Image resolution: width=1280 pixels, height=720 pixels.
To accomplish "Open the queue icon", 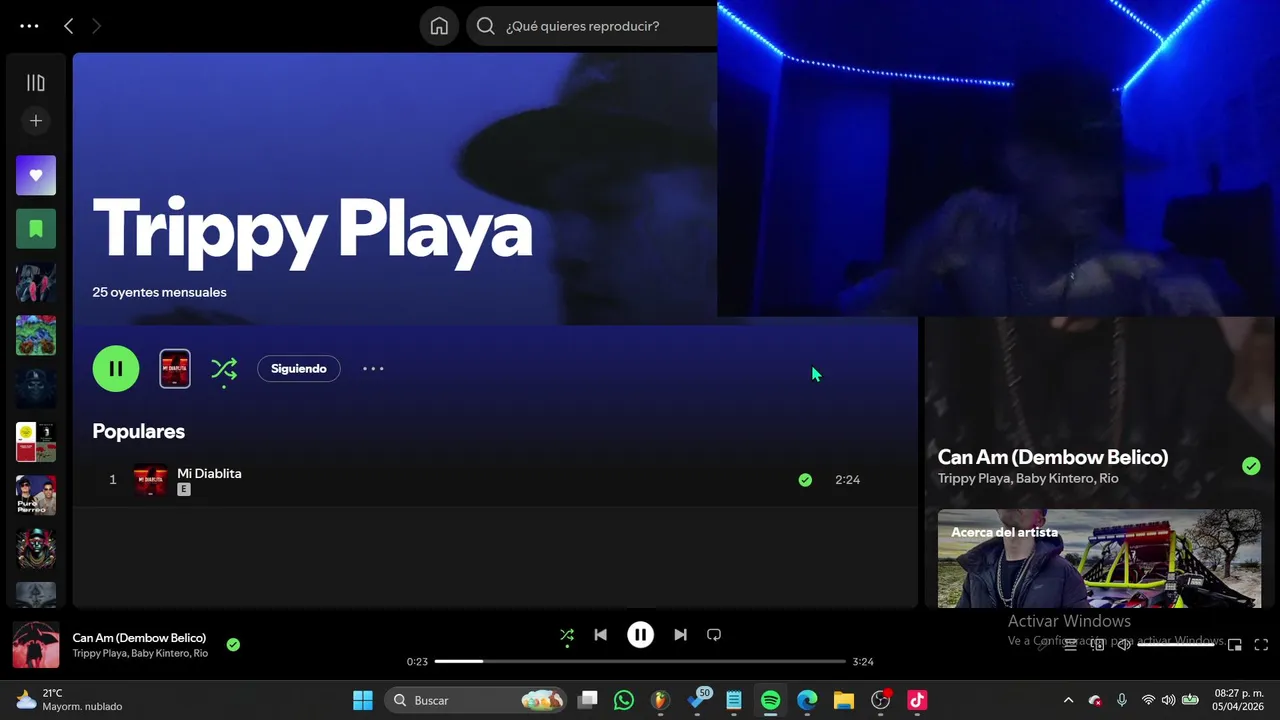I will [x=1070, y=645].
